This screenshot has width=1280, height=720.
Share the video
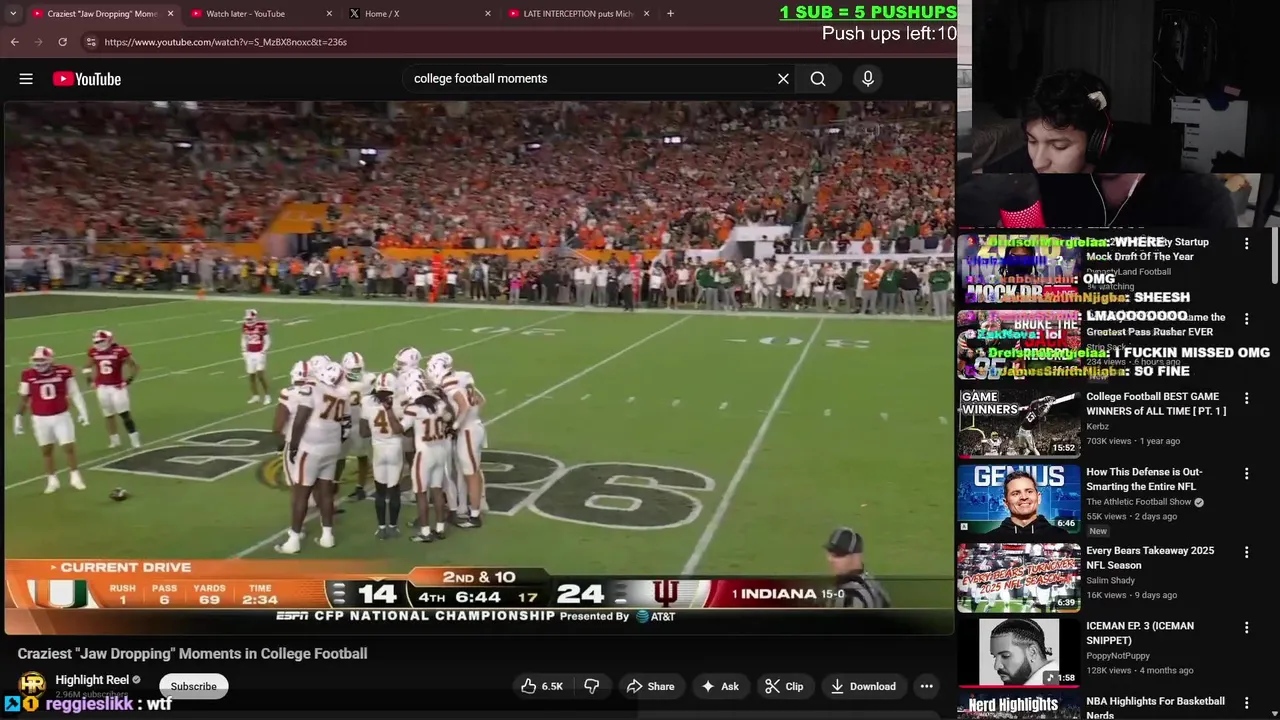650,686
